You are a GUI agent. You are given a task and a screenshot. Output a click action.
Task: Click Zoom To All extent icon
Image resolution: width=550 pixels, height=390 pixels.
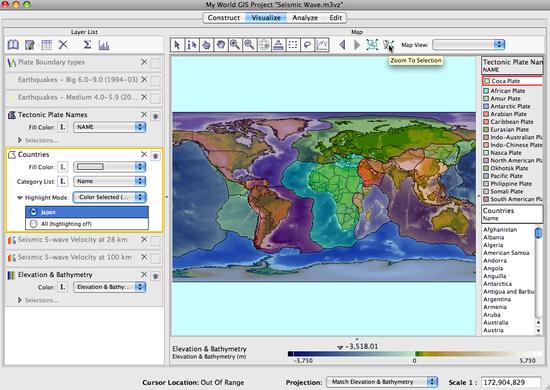[372, 45]
